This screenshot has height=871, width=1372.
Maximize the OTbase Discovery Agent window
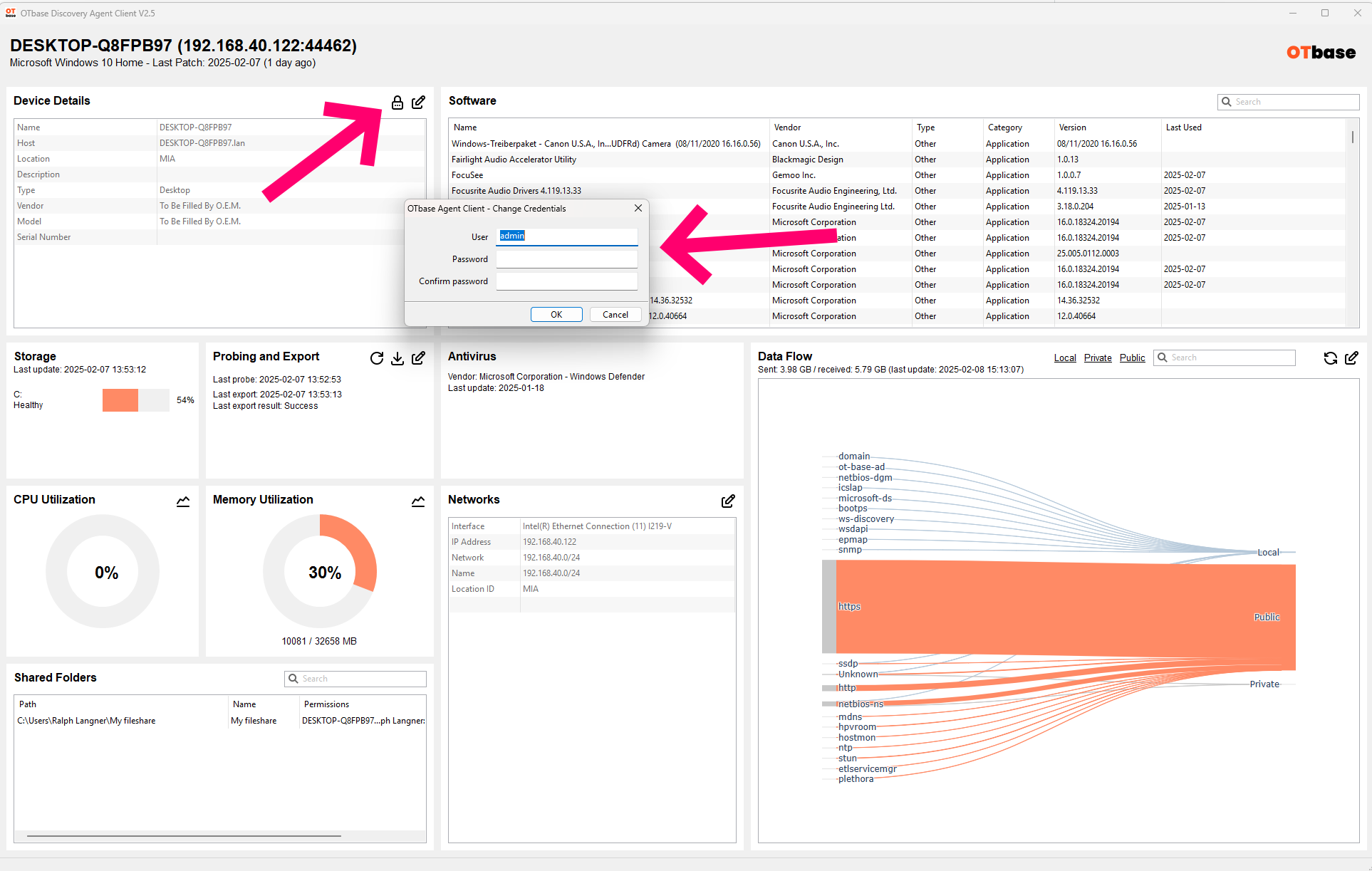[x=1325, y=13]
